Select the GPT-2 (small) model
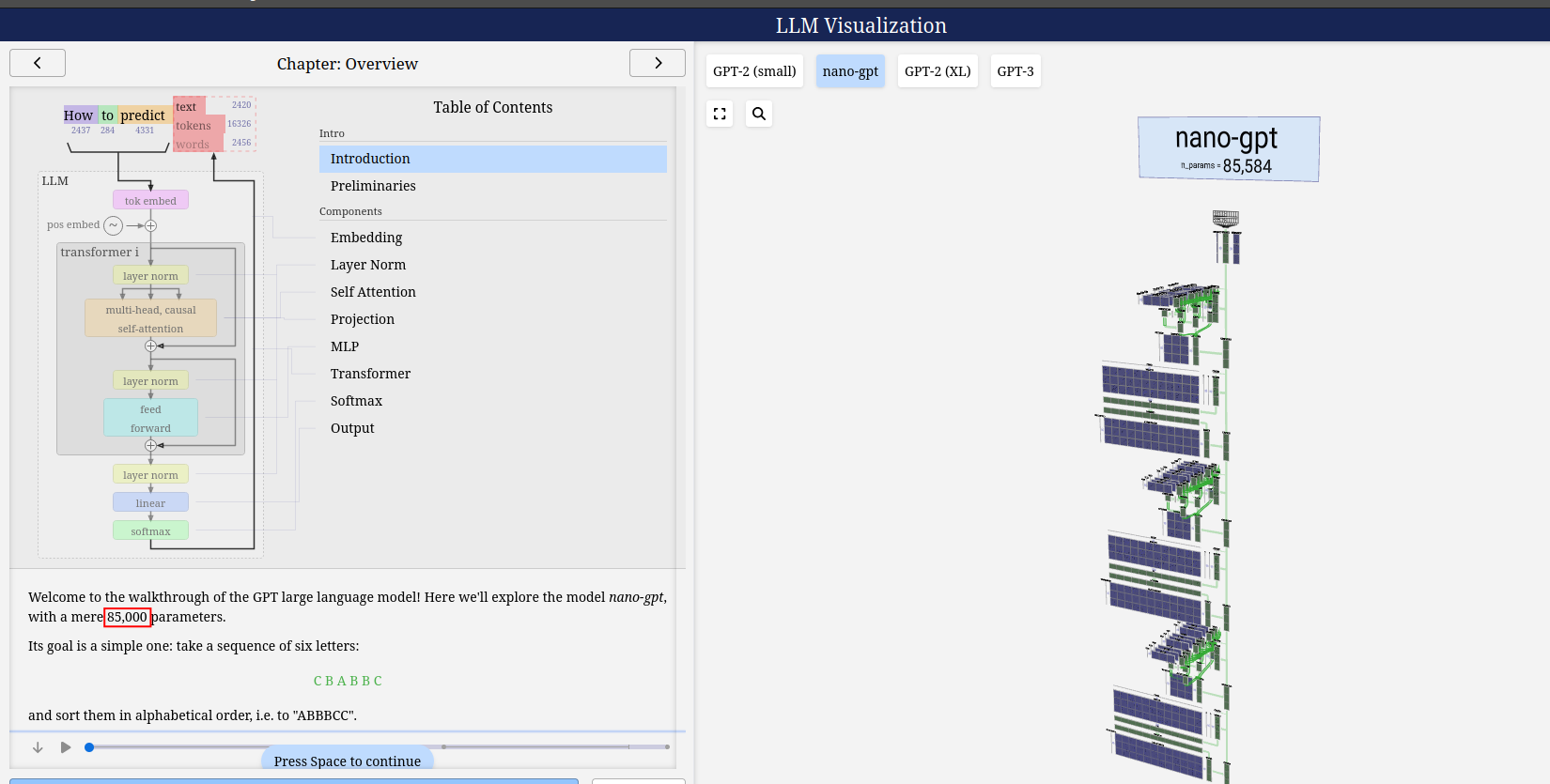Image resolution: width=1550 pixels, height=784 pixels. coord(754,71)
